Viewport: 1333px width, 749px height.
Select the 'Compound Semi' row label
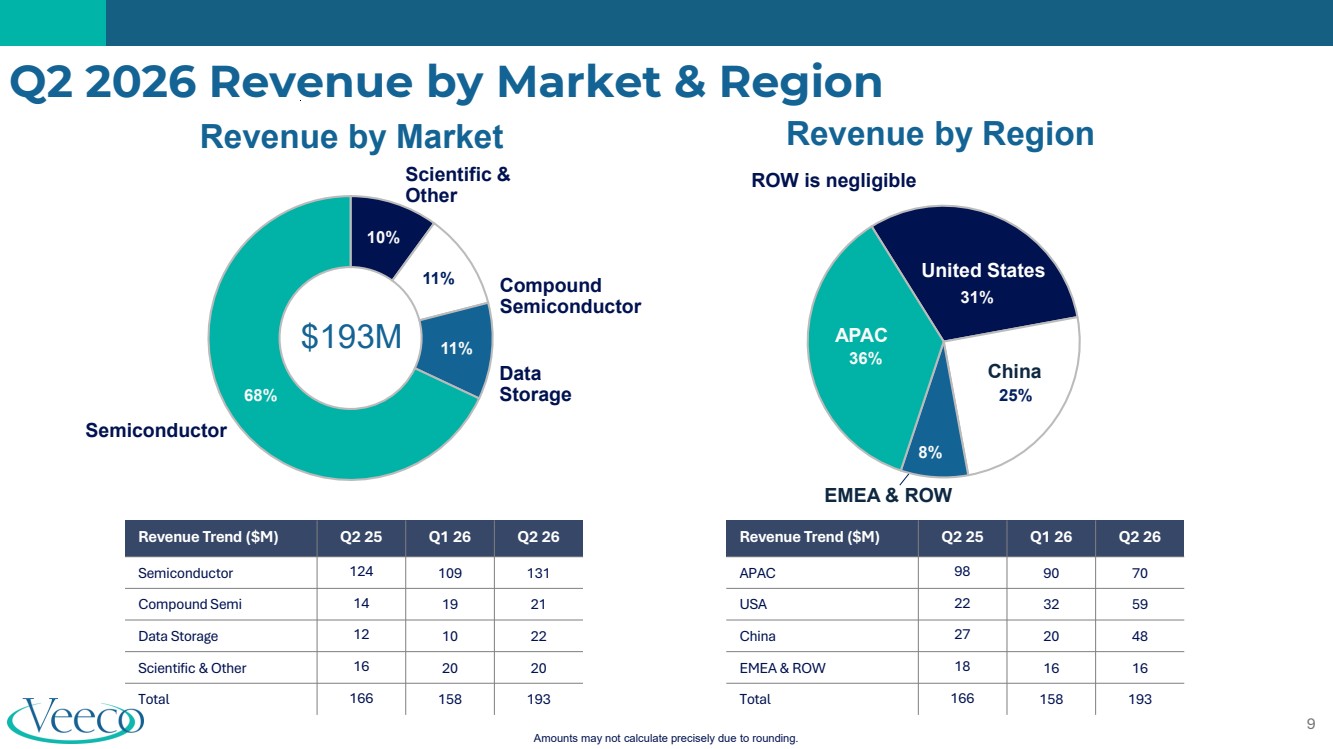point(190,605)
